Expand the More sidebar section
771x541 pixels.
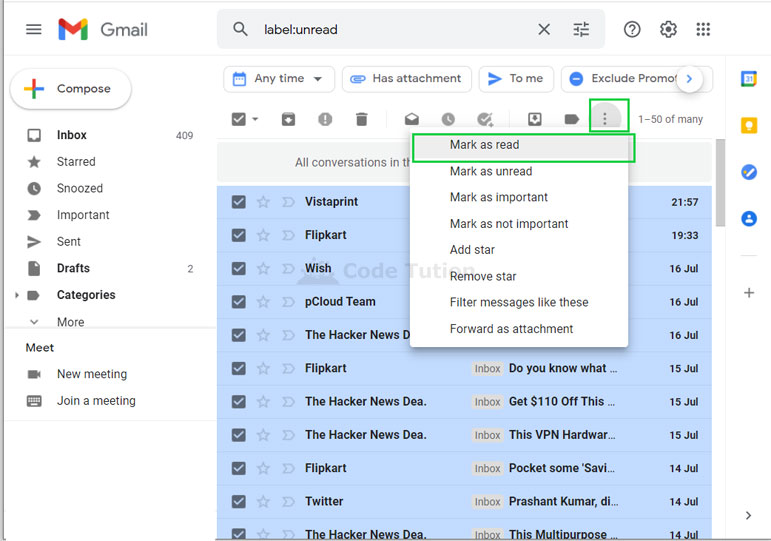coord(70,322)
